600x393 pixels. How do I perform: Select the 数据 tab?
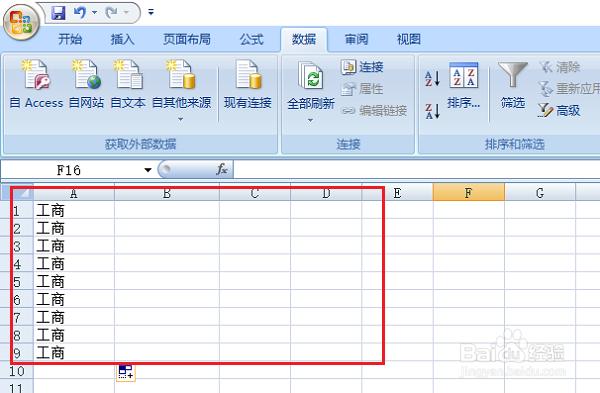coord(304,39)
